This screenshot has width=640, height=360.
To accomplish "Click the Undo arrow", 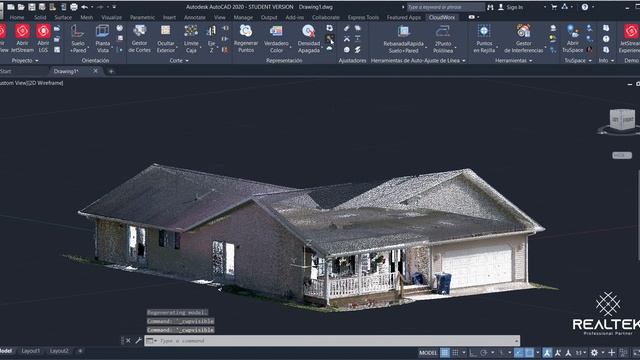I will pos(84,7).
